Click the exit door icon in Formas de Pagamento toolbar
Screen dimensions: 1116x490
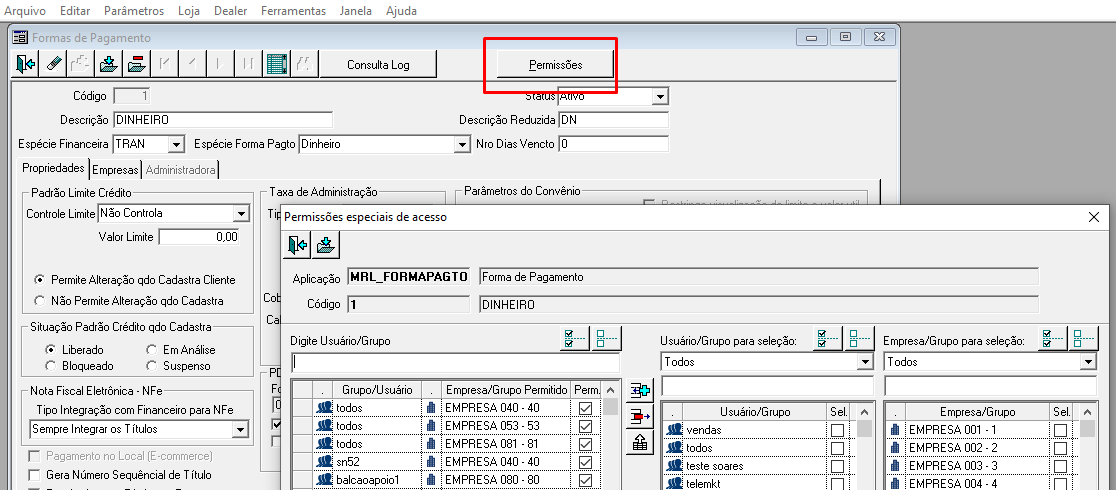26,64
